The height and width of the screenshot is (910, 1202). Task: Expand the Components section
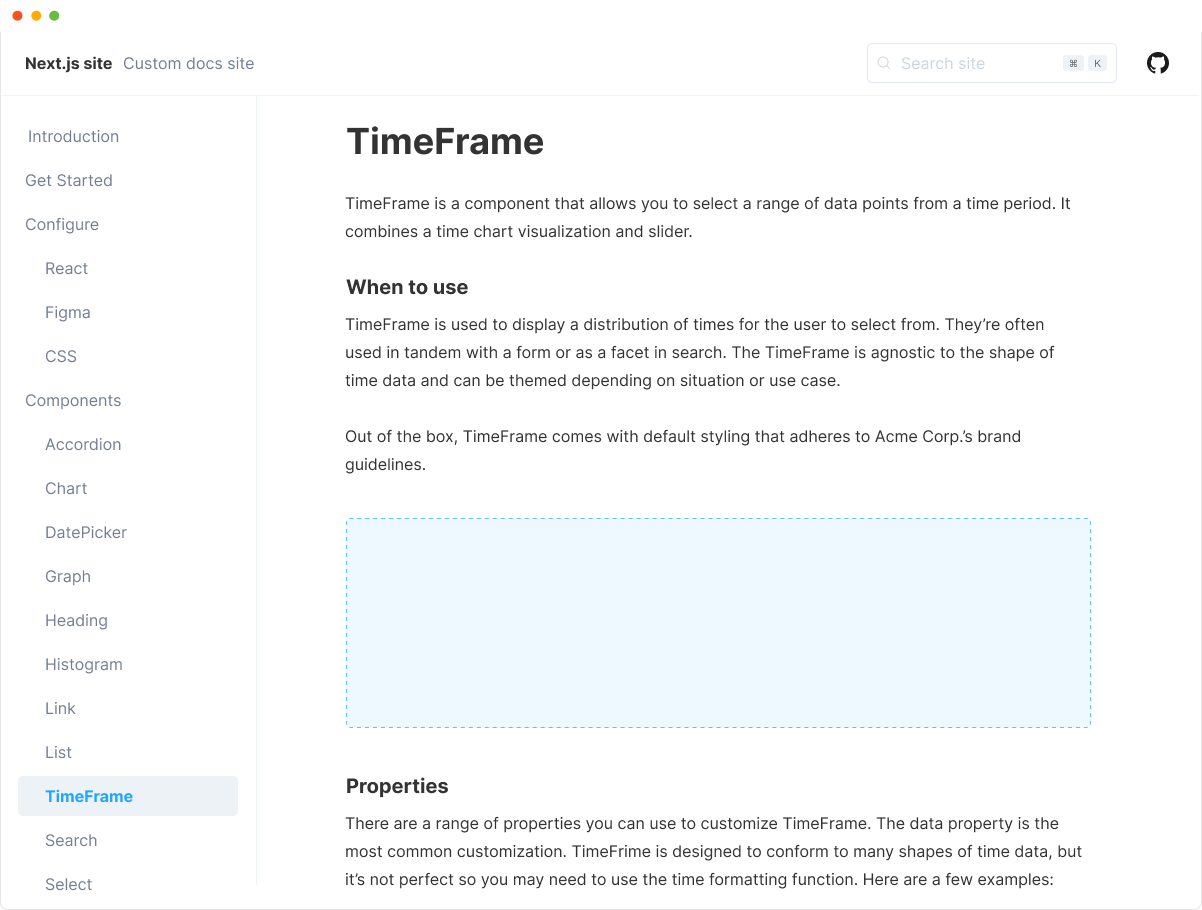73,400
